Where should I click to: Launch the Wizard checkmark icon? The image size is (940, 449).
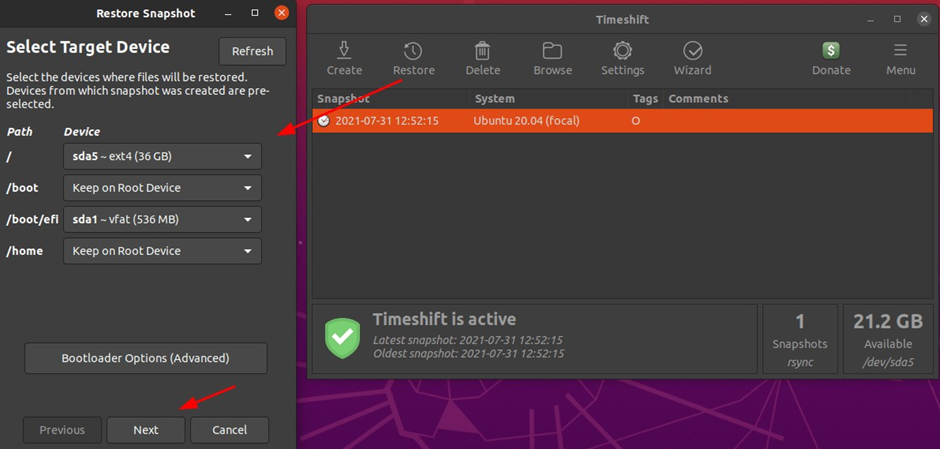pyautogui.click(x=692, y=51)
